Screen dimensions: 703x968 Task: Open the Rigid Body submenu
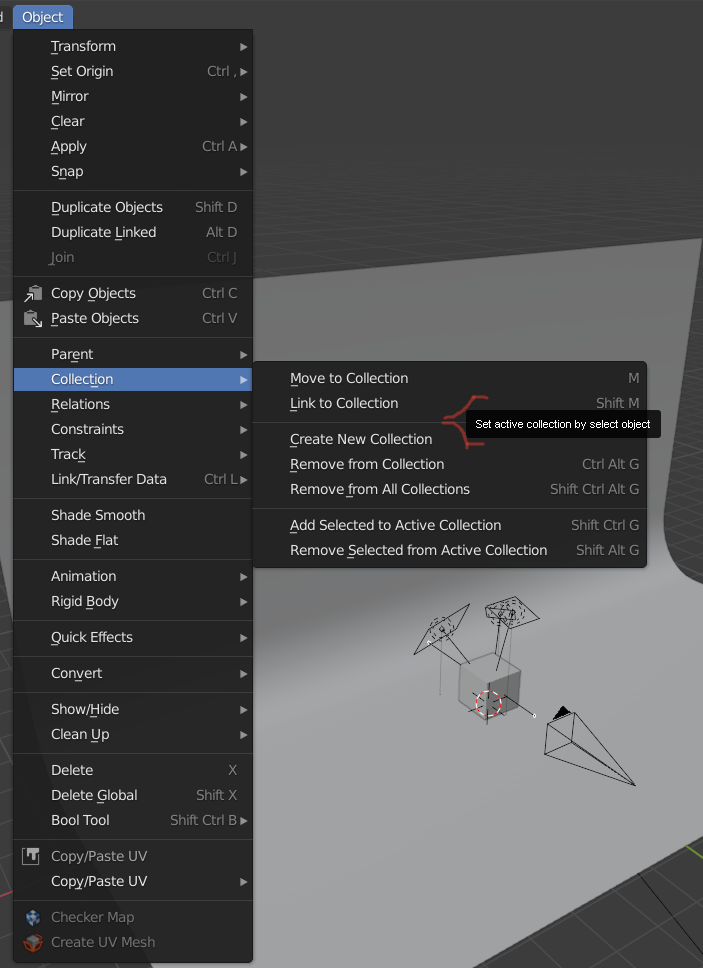click(x=133, y=601)
